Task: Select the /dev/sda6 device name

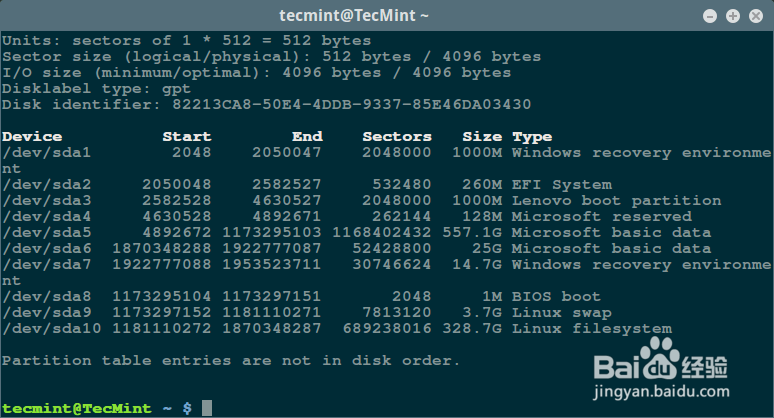Action: click(x=47, y=248)
